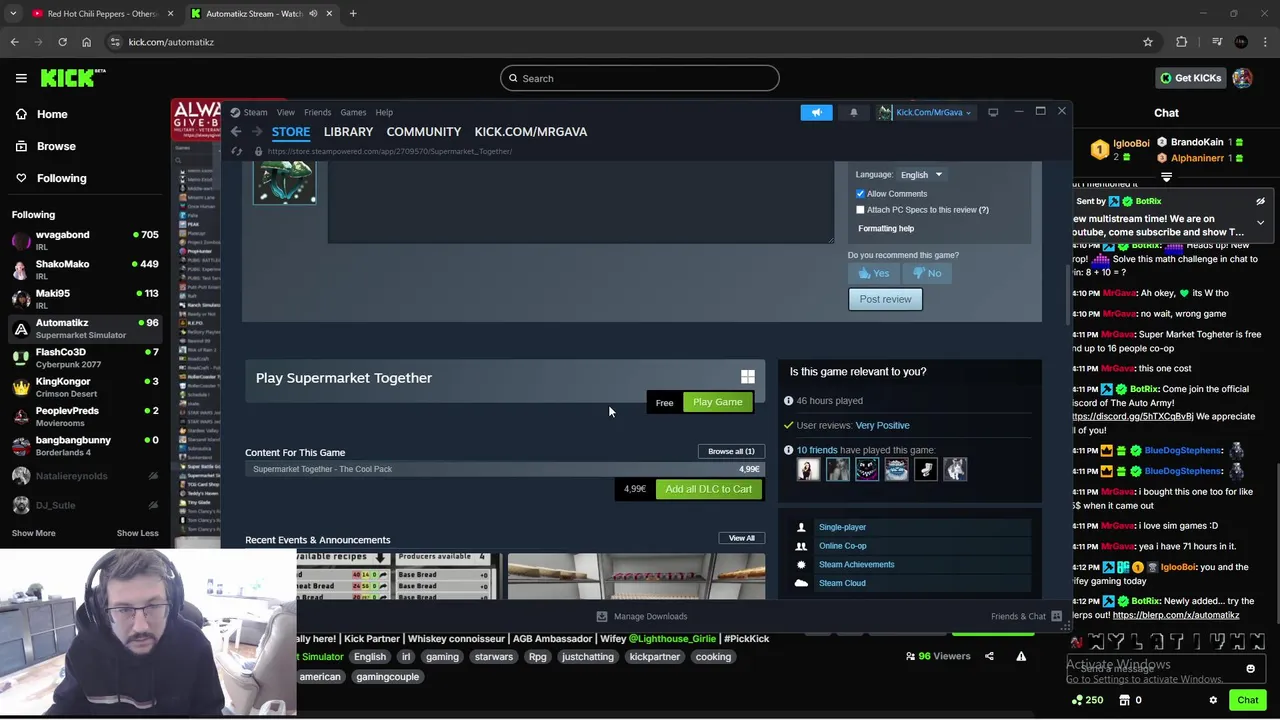Open the chat emoji picker

pyautogui.click(x=1250, y=669)
